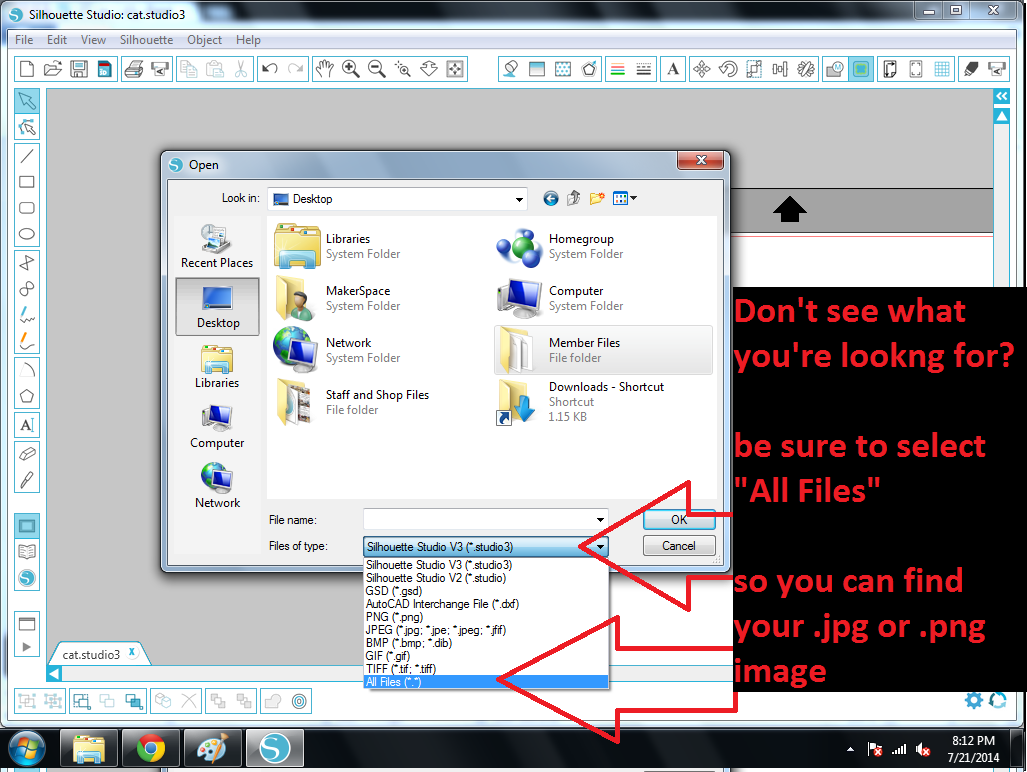
Task: Open the Library book icon
Action: pyautogui.click(x=27, y=551)
